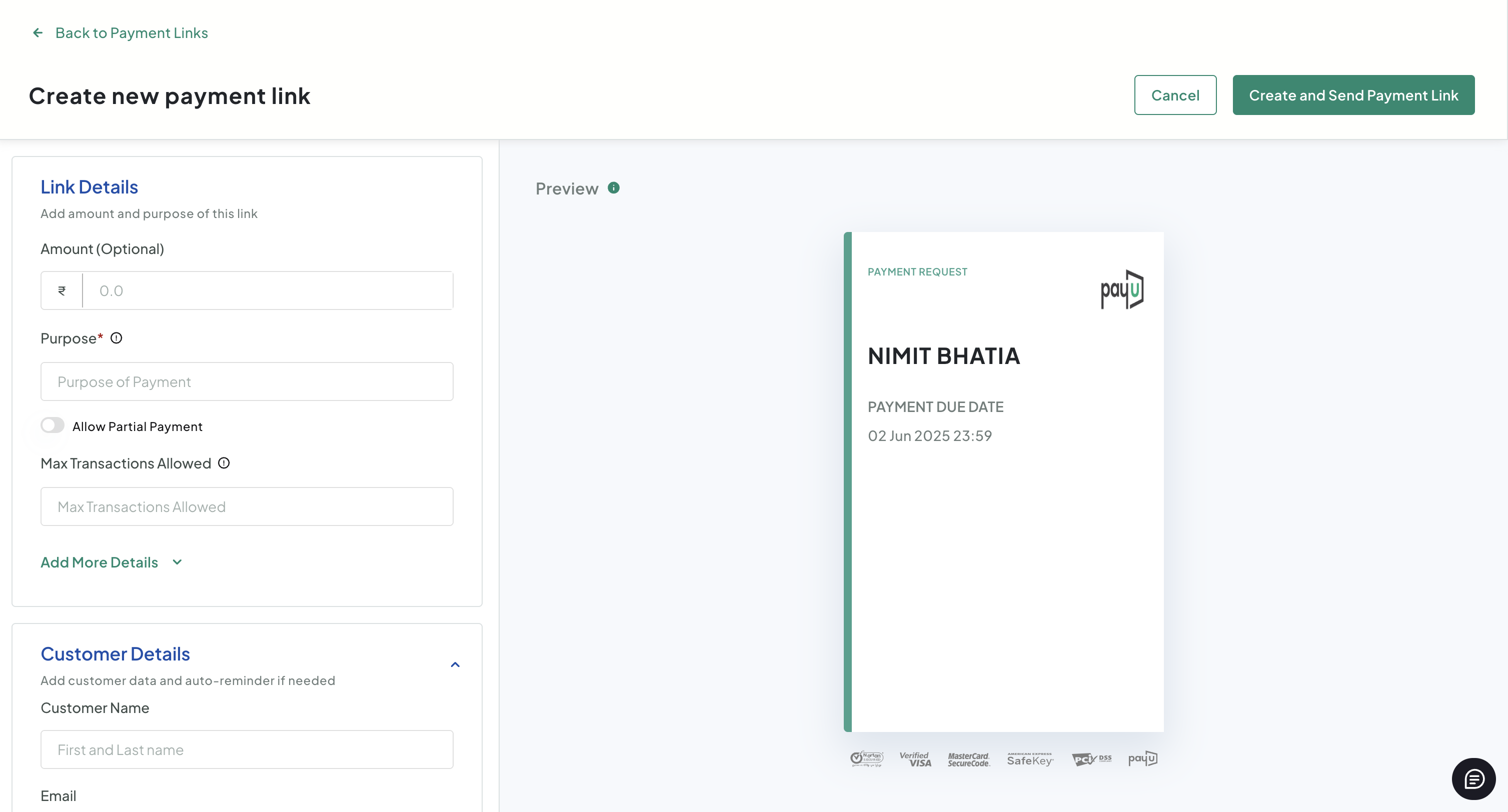
Task: Focus the Amount input field
Action: [x=268, y=291]
